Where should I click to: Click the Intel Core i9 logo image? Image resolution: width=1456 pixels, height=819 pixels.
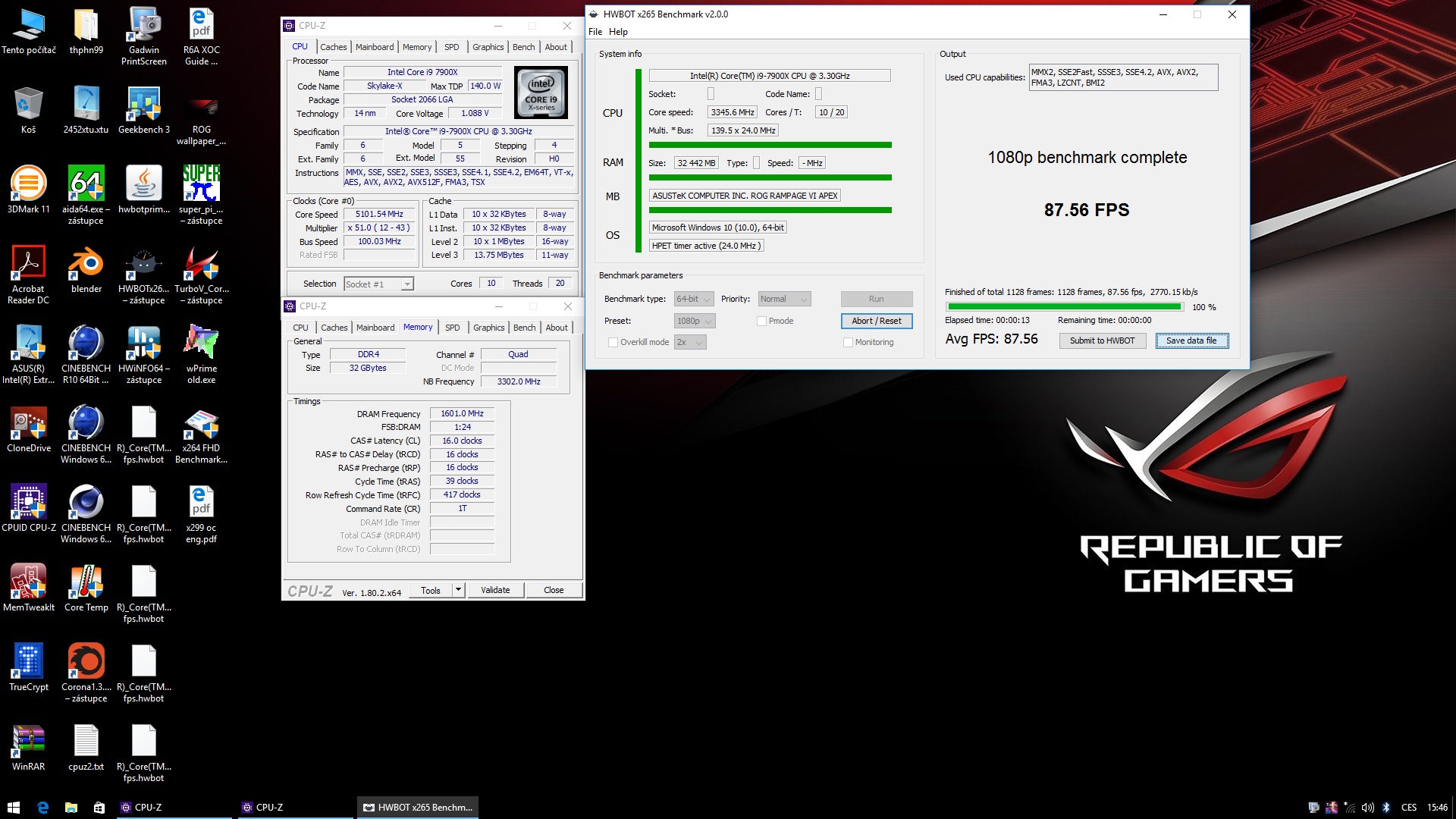541,93
